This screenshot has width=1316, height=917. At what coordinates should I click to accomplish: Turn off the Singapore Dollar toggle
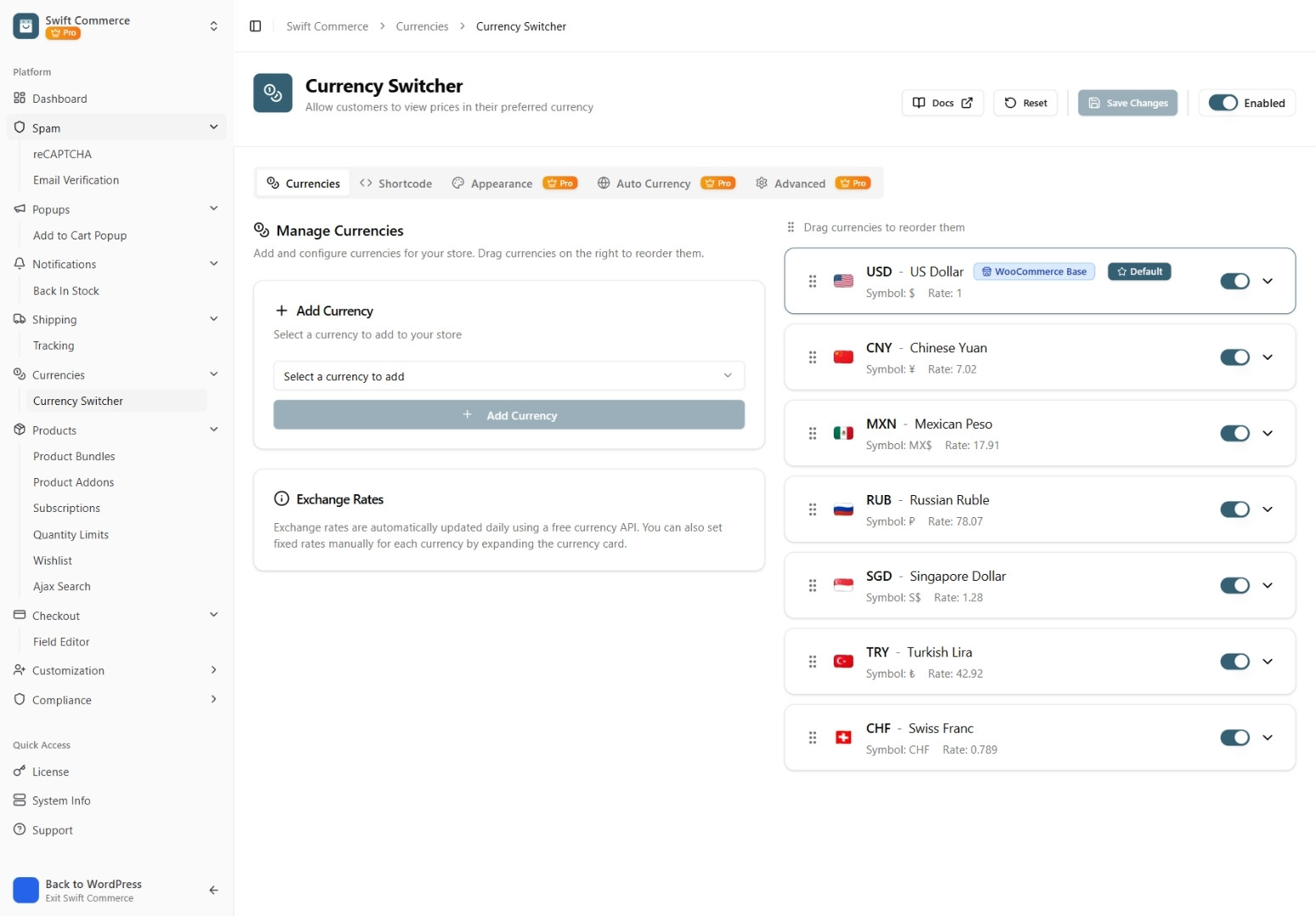[x=1234, y=586]
